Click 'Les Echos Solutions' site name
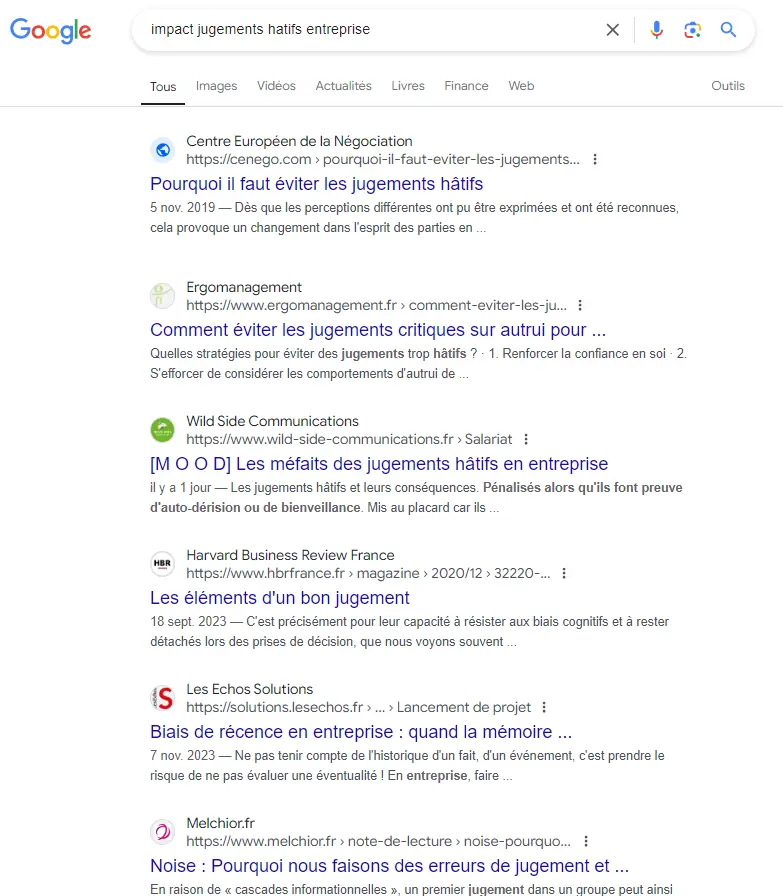 click(249, 689)
